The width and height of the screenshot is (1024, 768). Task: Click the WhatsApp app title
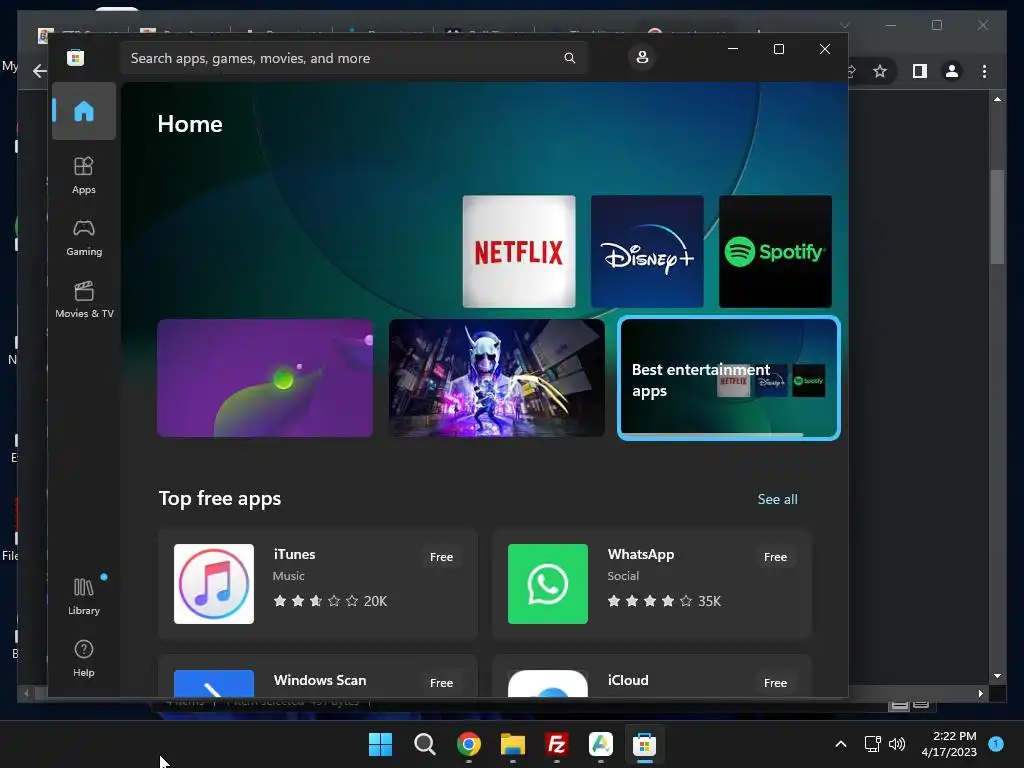click(641, 554)
